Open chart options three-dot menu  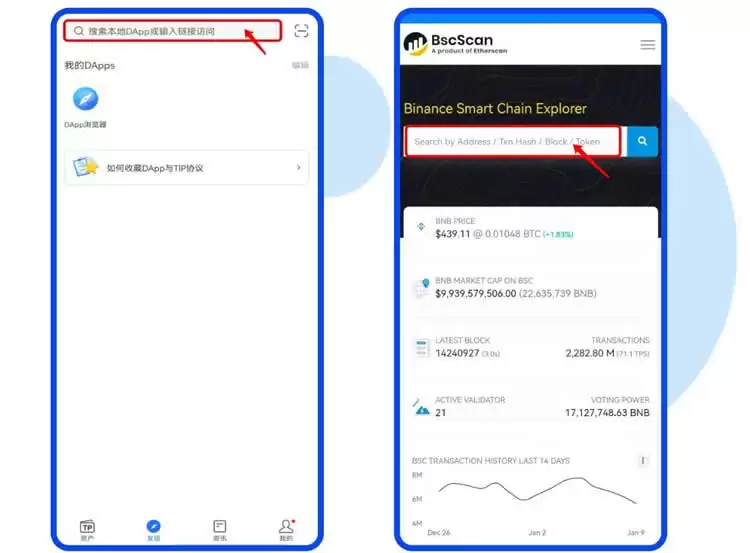coord(642,460)
